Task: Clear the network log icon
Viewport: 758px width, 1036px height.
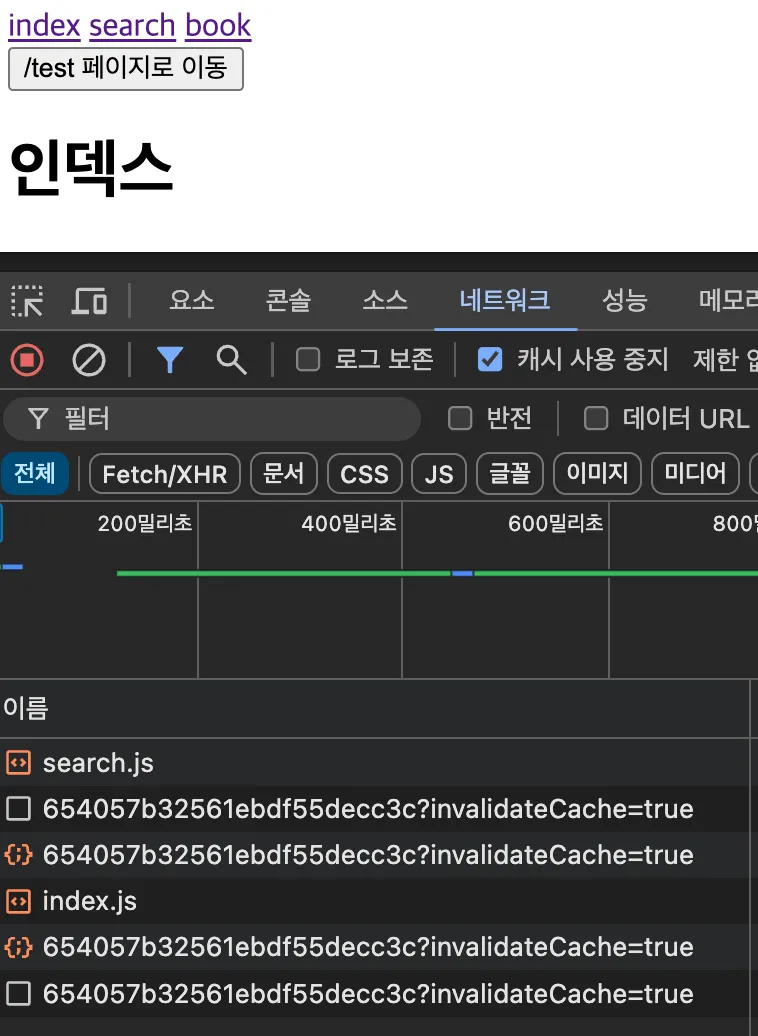Action: click(x=89, y=360)
